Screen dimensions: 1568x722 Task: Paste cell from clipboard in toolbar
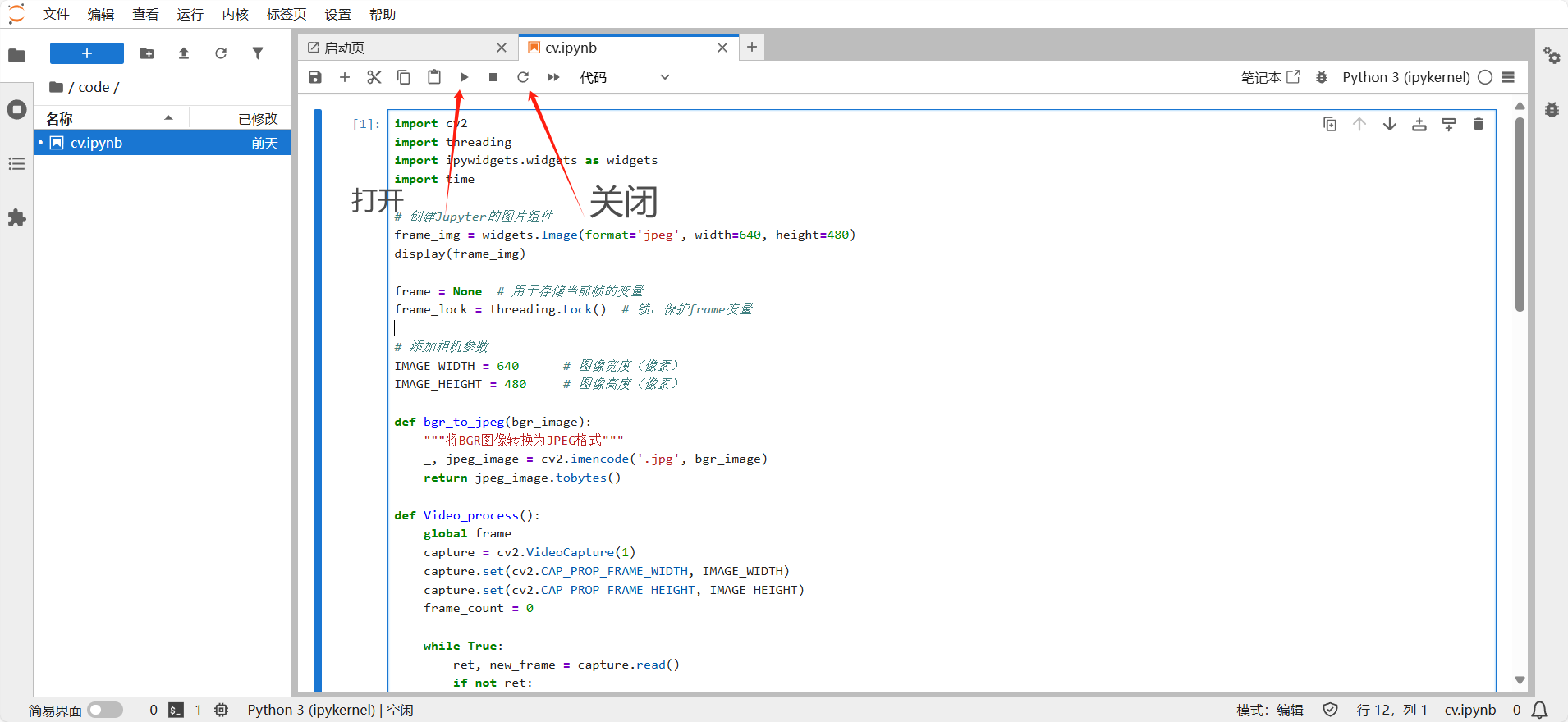click(434, 77)
